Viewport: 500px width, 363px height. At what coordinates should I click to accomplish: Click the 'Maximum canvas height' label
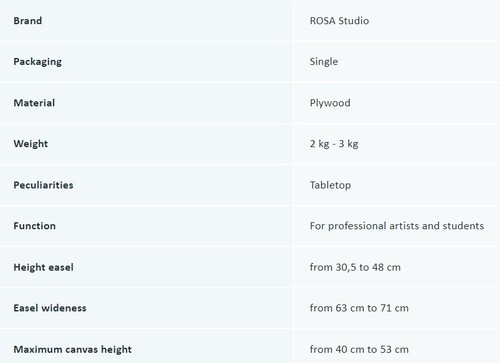pyautogui.click(x=72, y=349)
